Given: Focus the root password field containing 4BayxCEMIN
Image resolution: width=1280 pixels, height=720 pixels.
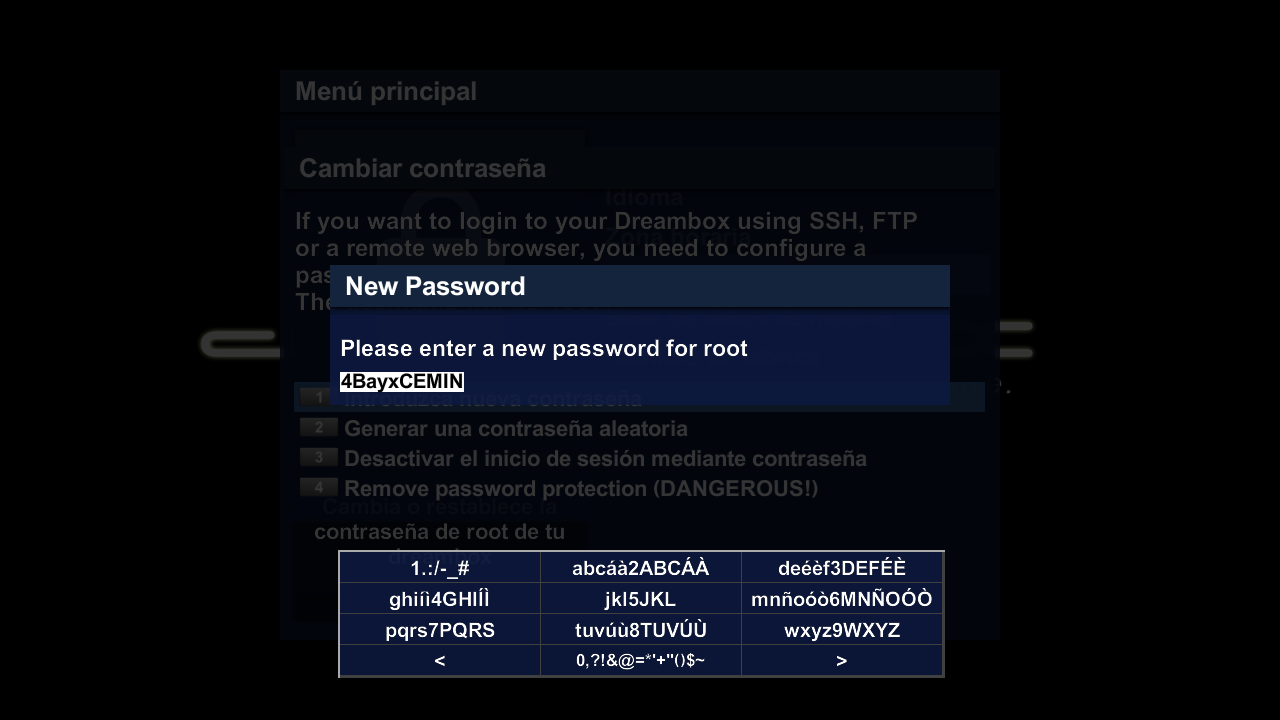Looking at the screenshot, I should (402, 381).
